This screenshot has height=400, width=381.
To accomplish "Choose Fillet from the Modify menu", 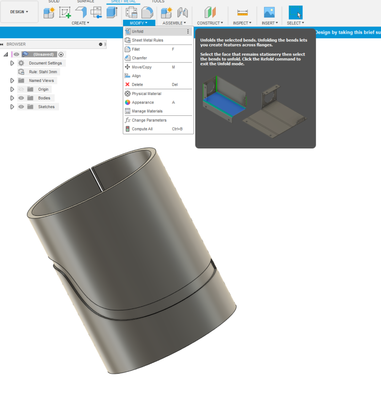I will click(158, 49).
